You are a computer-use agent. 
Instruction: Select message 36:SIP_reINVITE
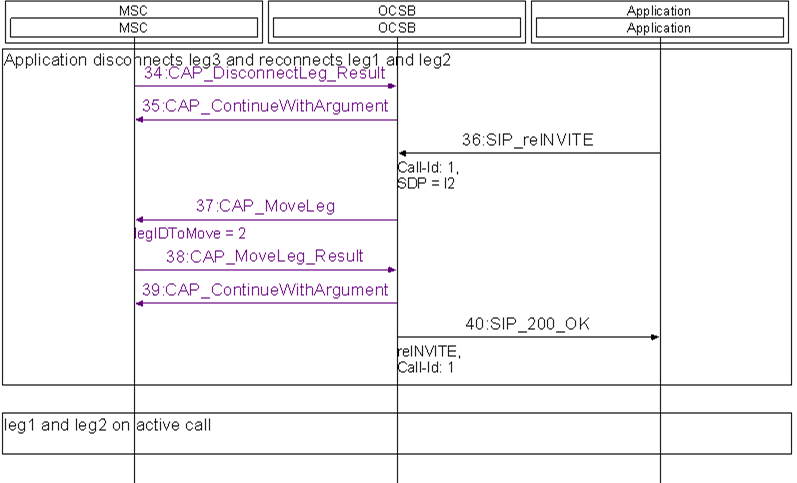click(x=528, y=140)
